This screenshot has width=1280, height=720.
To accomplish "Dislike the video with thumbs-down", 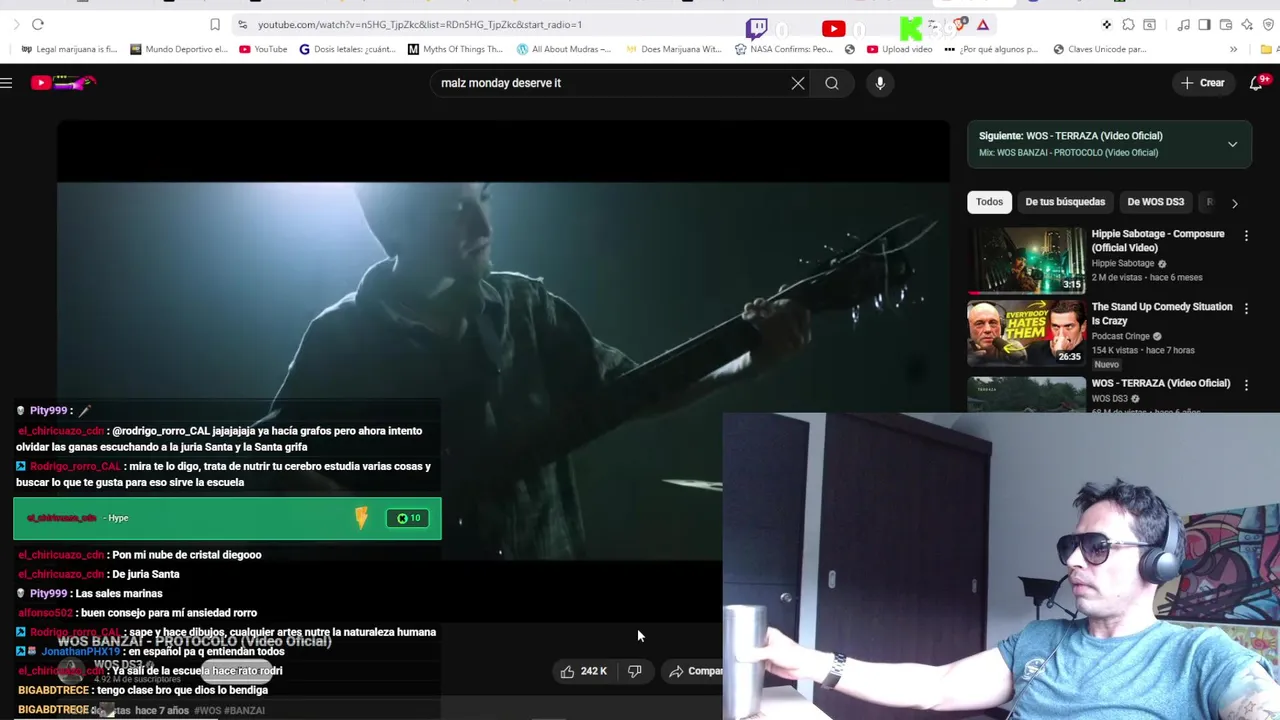I will tap(634, 671).
